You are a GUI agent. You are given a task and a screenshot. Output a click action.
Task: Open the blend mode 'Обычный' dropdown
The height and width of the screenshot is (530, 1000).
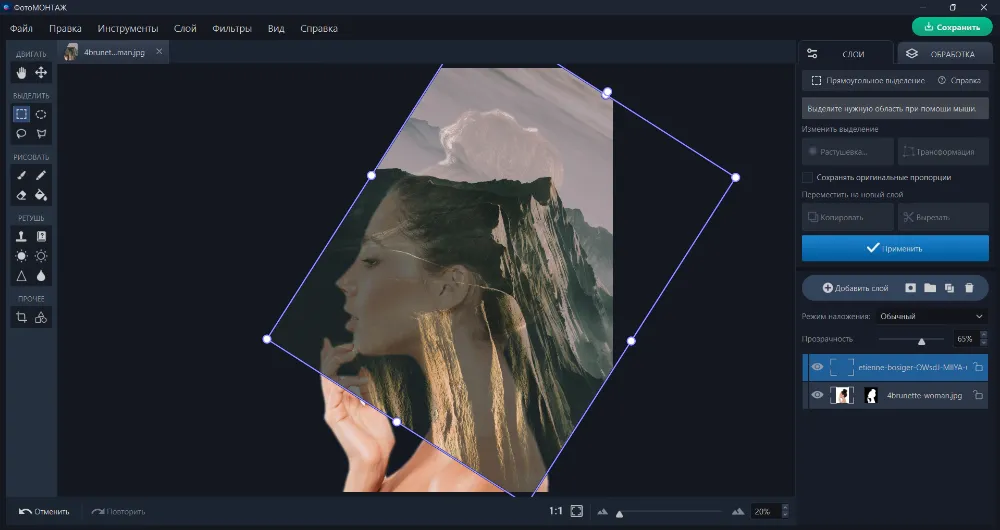(931, 316)
